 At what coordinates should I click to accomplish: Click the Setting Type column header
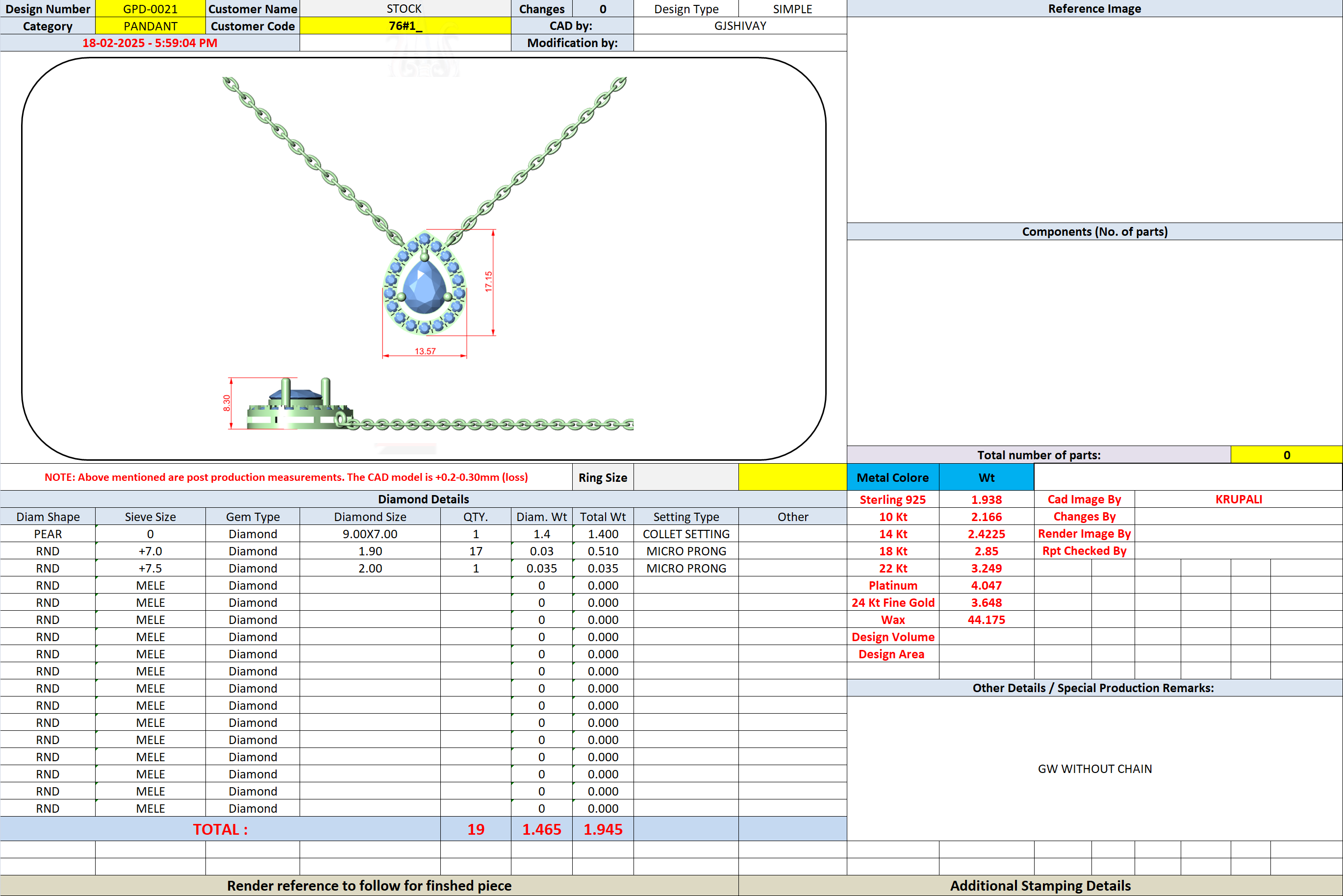click(686, 517)
